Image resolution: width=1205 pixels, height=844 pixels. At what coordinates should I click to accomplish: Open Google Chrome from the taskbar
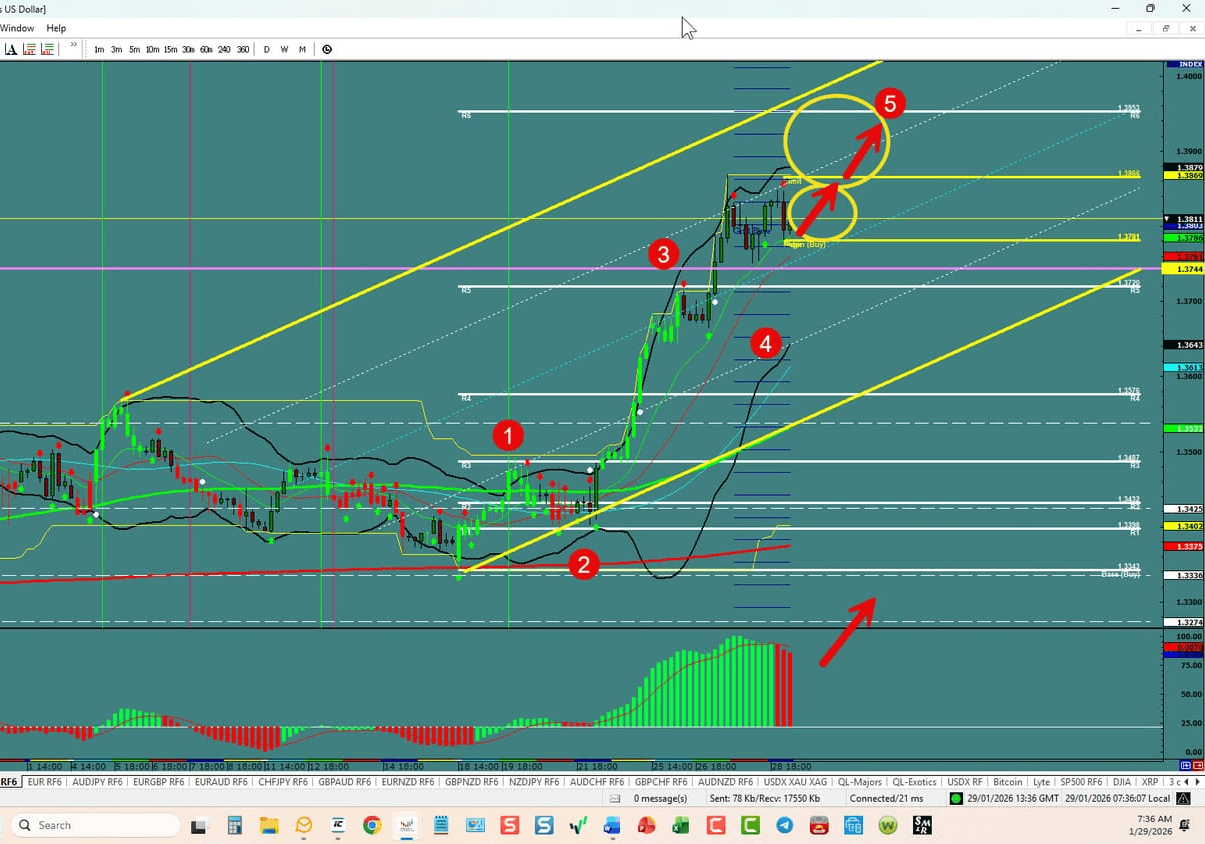point(371,825)
